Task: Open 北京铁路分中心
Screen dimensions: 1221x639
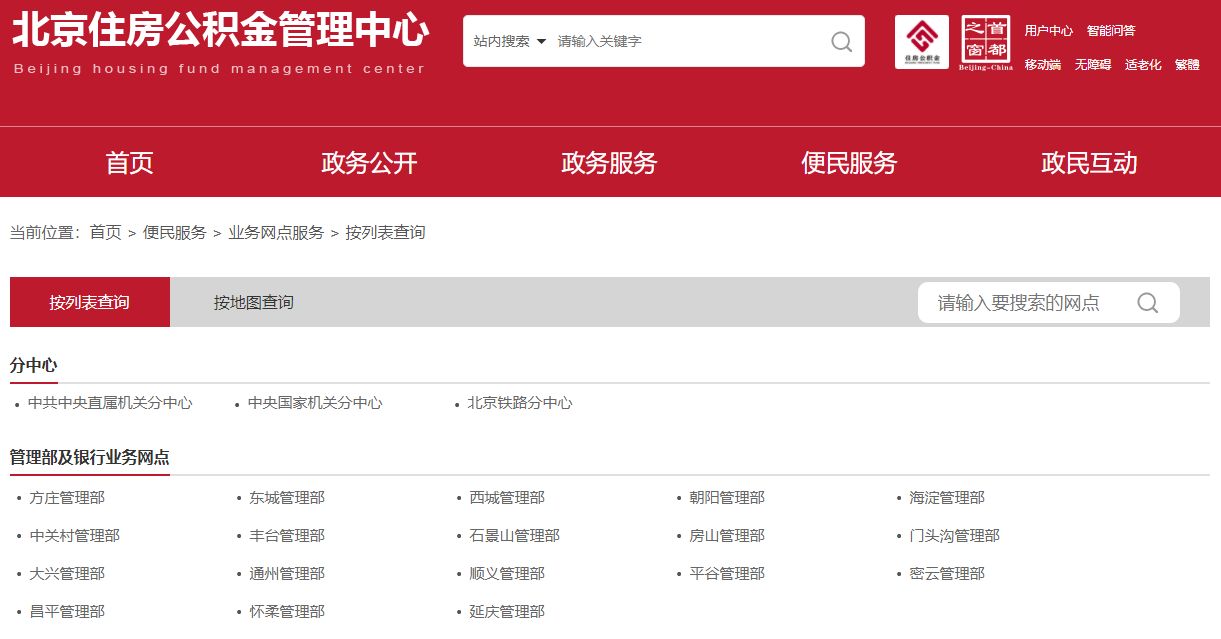Action: [x=520, y=403]
